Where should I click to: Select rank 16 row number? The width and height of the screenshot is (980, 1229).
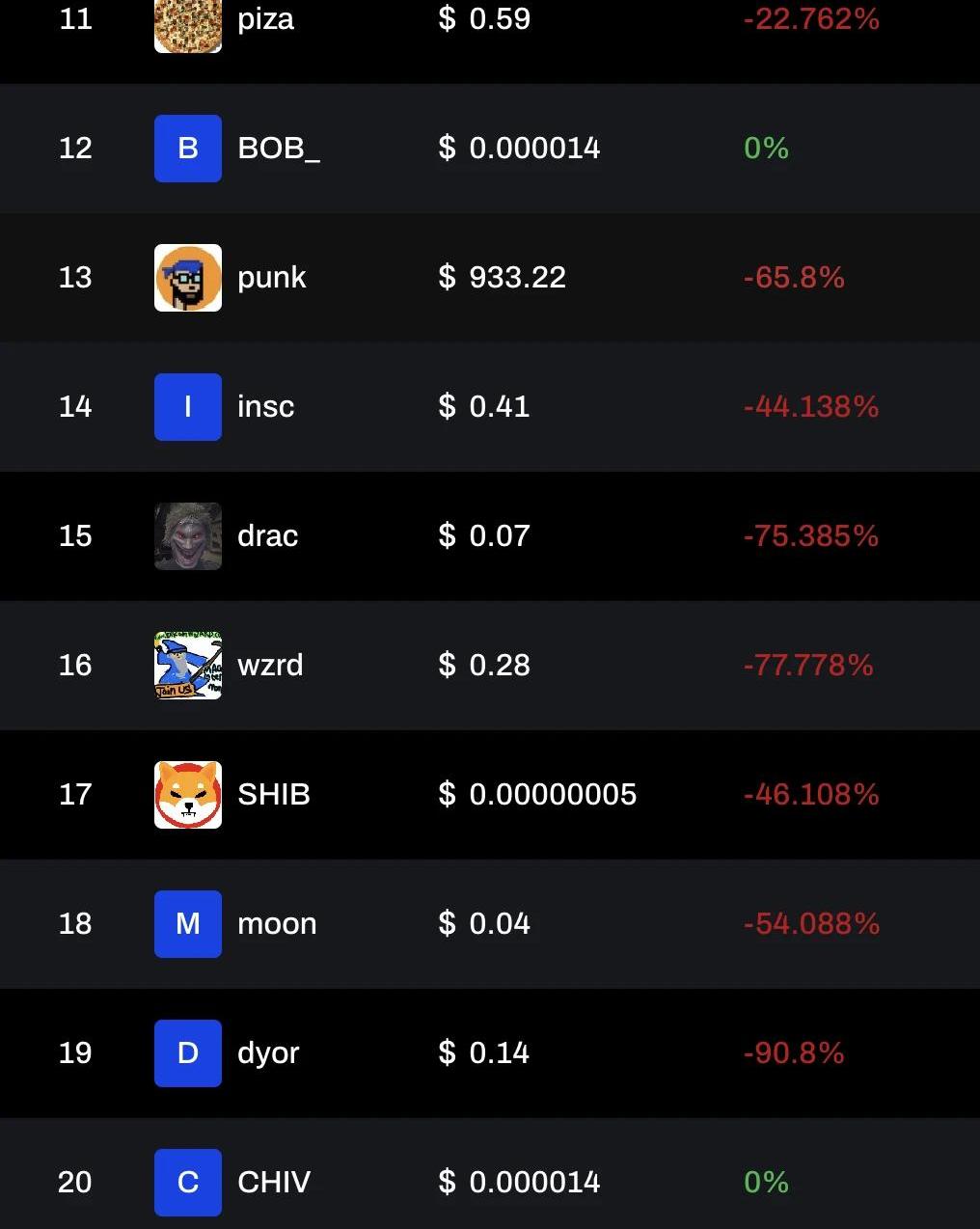click(x=75, y=665)
